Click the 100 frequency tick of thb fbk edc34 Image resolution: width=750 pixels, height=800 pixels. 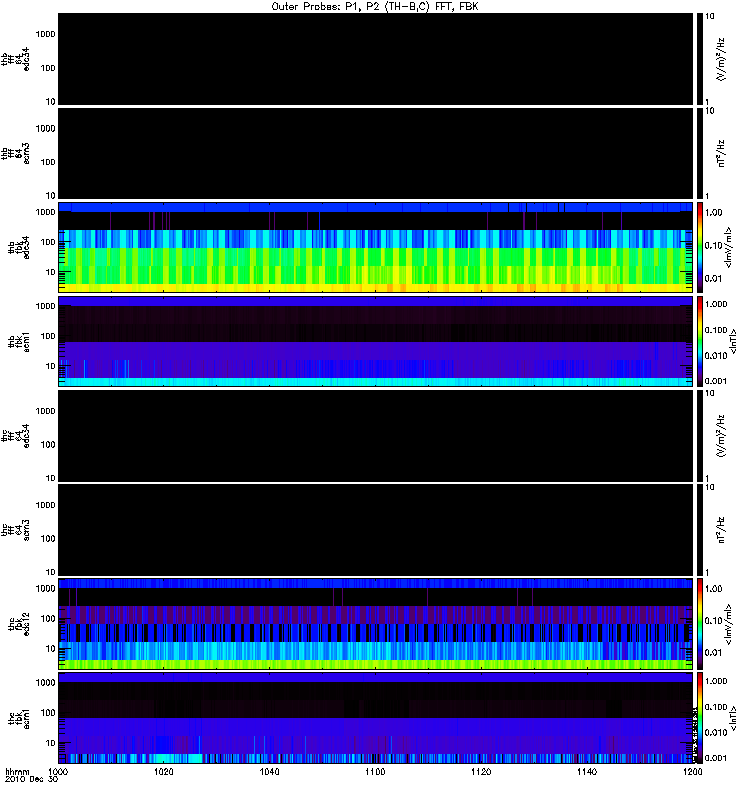point(48,242)
